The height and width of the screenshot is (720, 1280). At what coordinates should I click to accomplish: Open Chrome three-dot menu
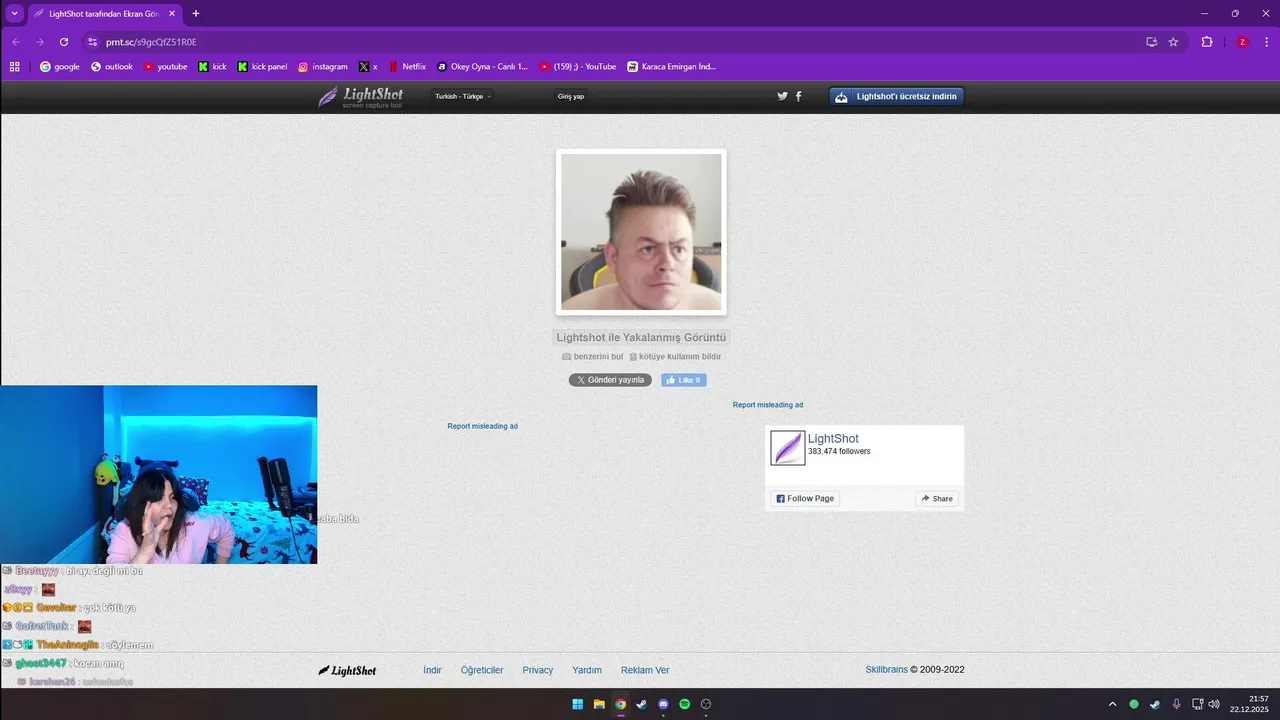[1265, 42]
